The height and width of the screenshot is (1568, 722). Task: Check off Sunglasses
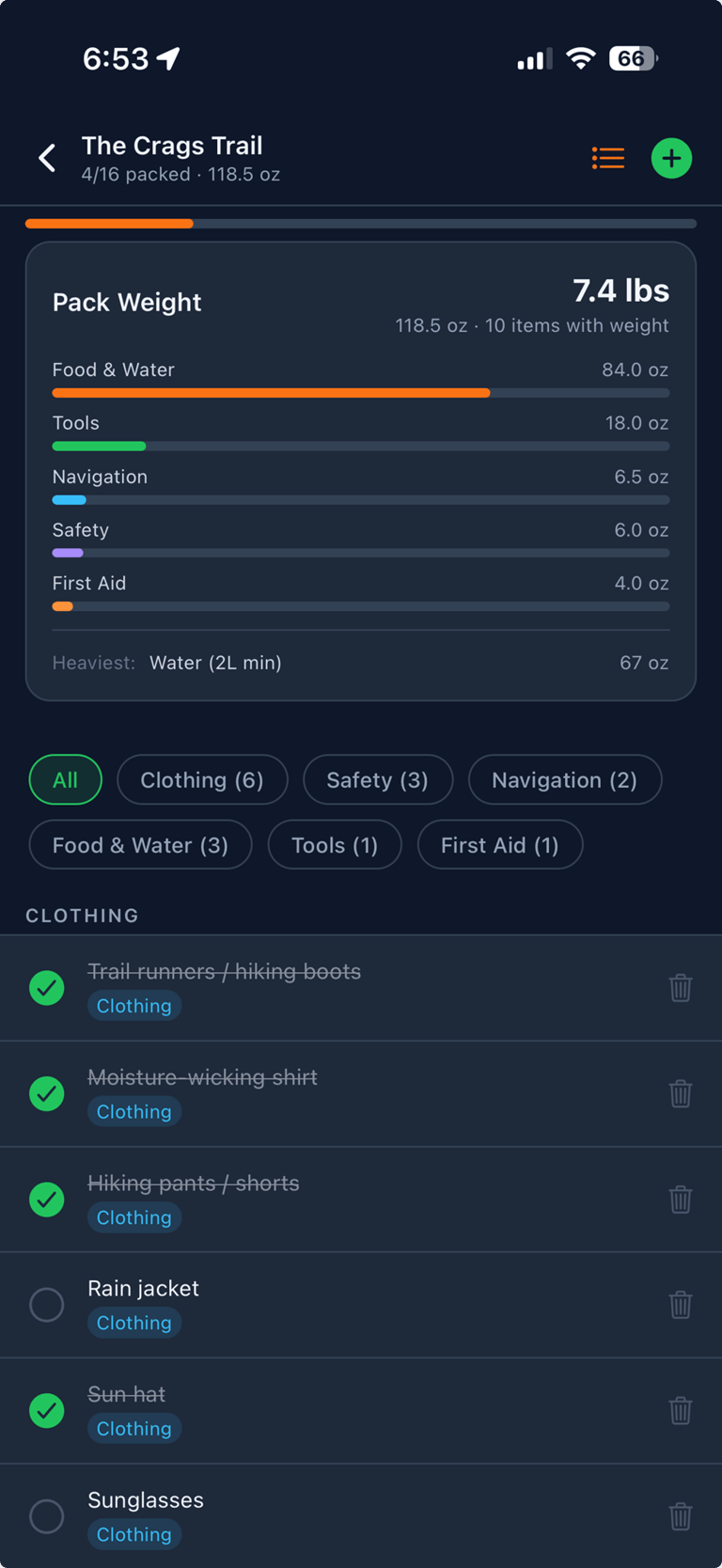coord(46,1516)
